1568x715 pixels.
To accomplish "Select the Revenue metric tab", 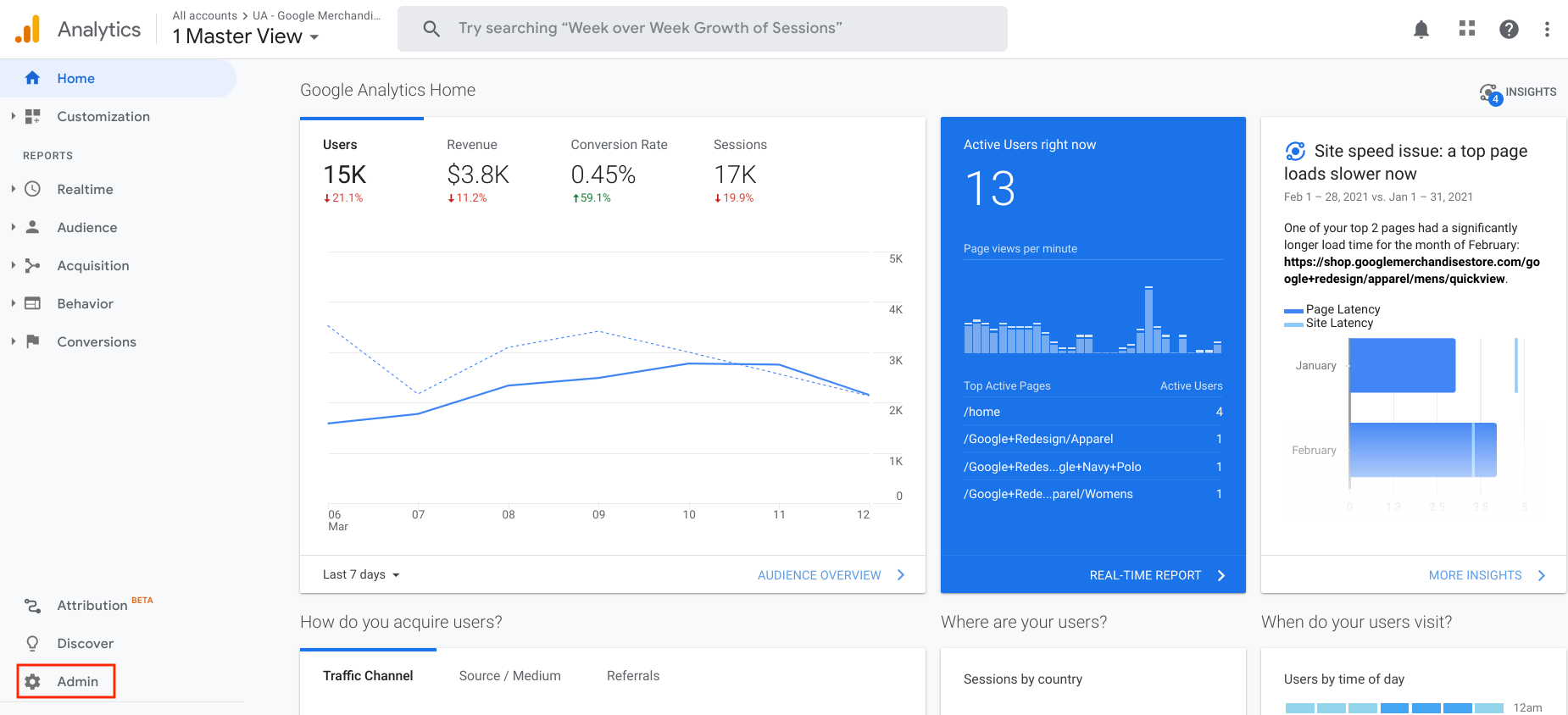I will click(x=478, y=173).
